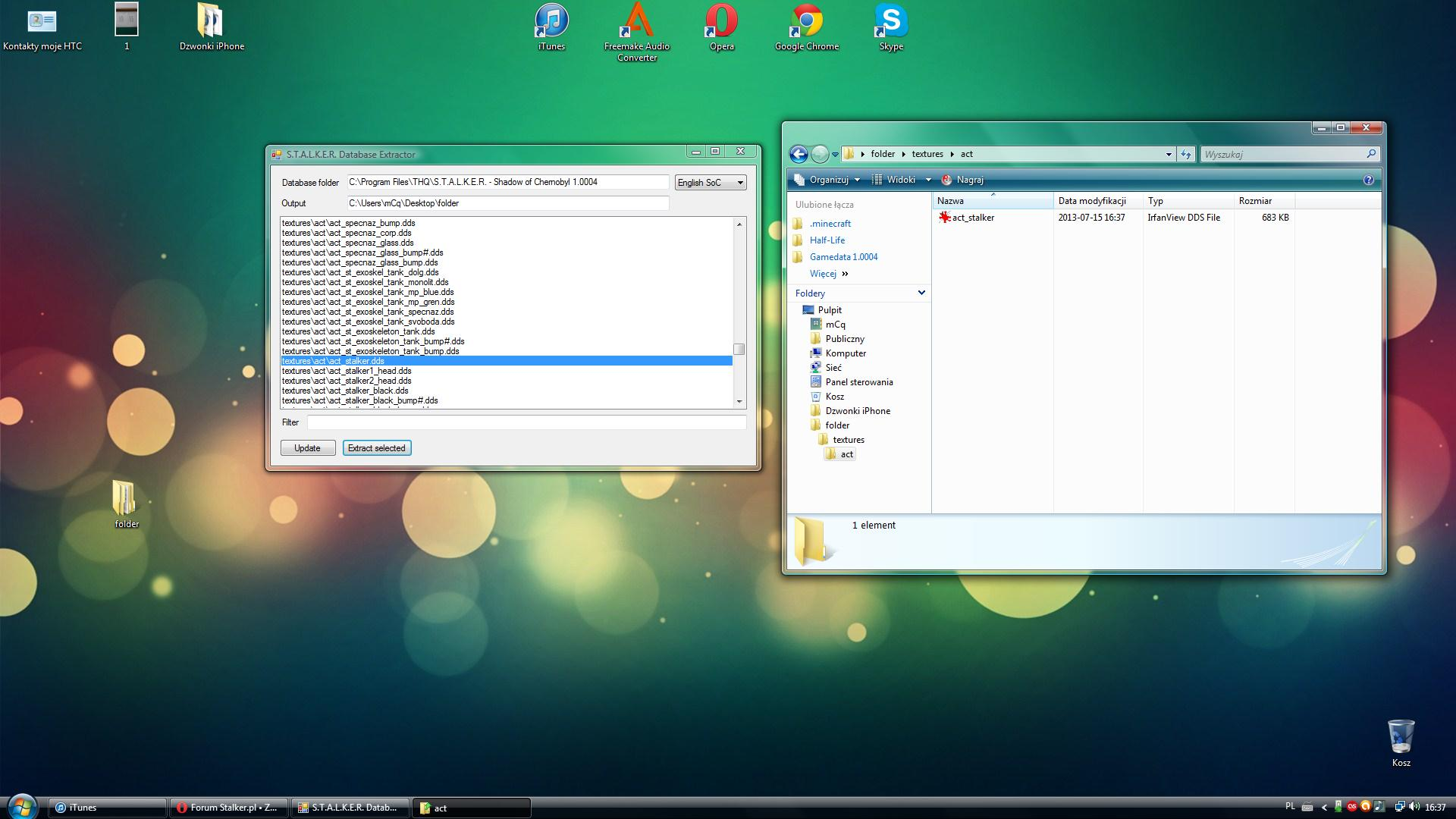Image resolution: width=1456 pixels, height=819 pixels.
Task: Select textures\act\act_st_exoskel_tank_monolit.dds in list
Action: [507, 282]
